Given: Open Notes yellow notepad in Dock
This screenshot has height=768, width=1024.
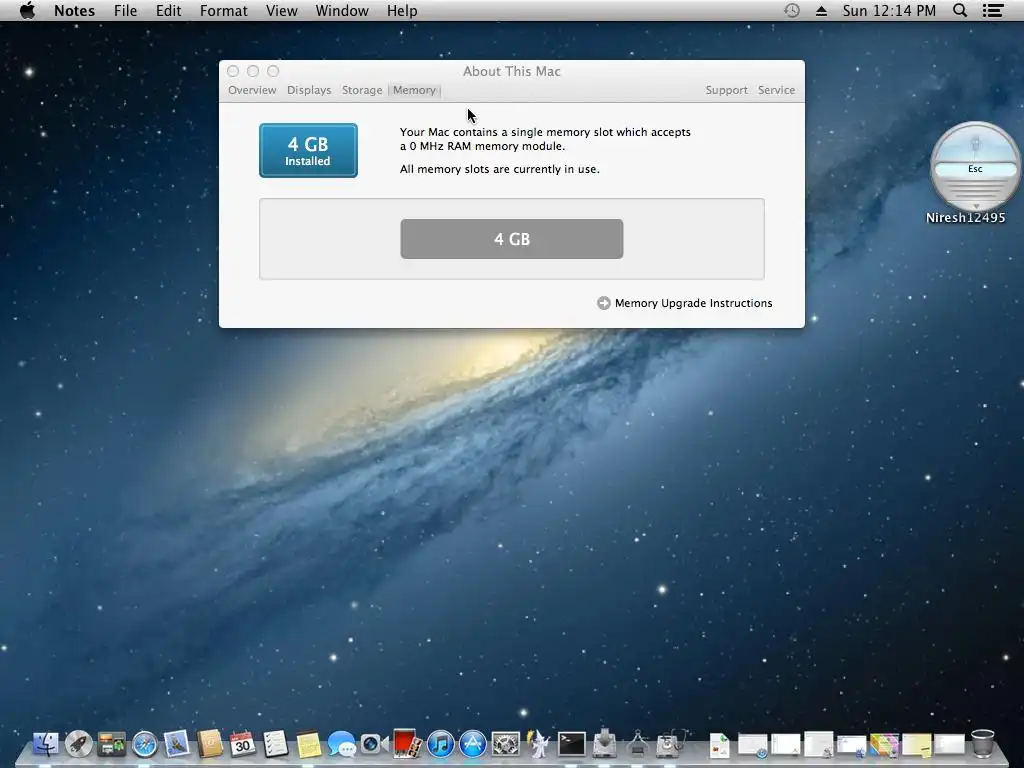Looking at the screenshot, I should (308, 744).
